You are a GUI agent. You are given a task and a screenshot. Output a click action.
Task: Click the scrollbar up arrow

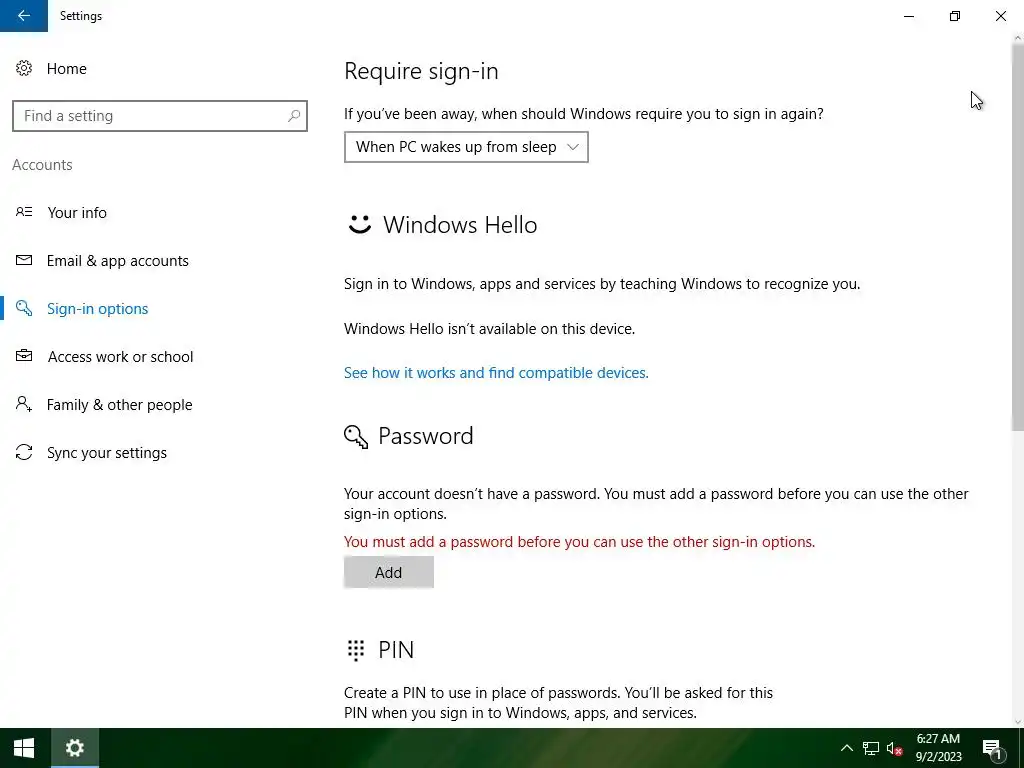click(x=1017, y=38)
